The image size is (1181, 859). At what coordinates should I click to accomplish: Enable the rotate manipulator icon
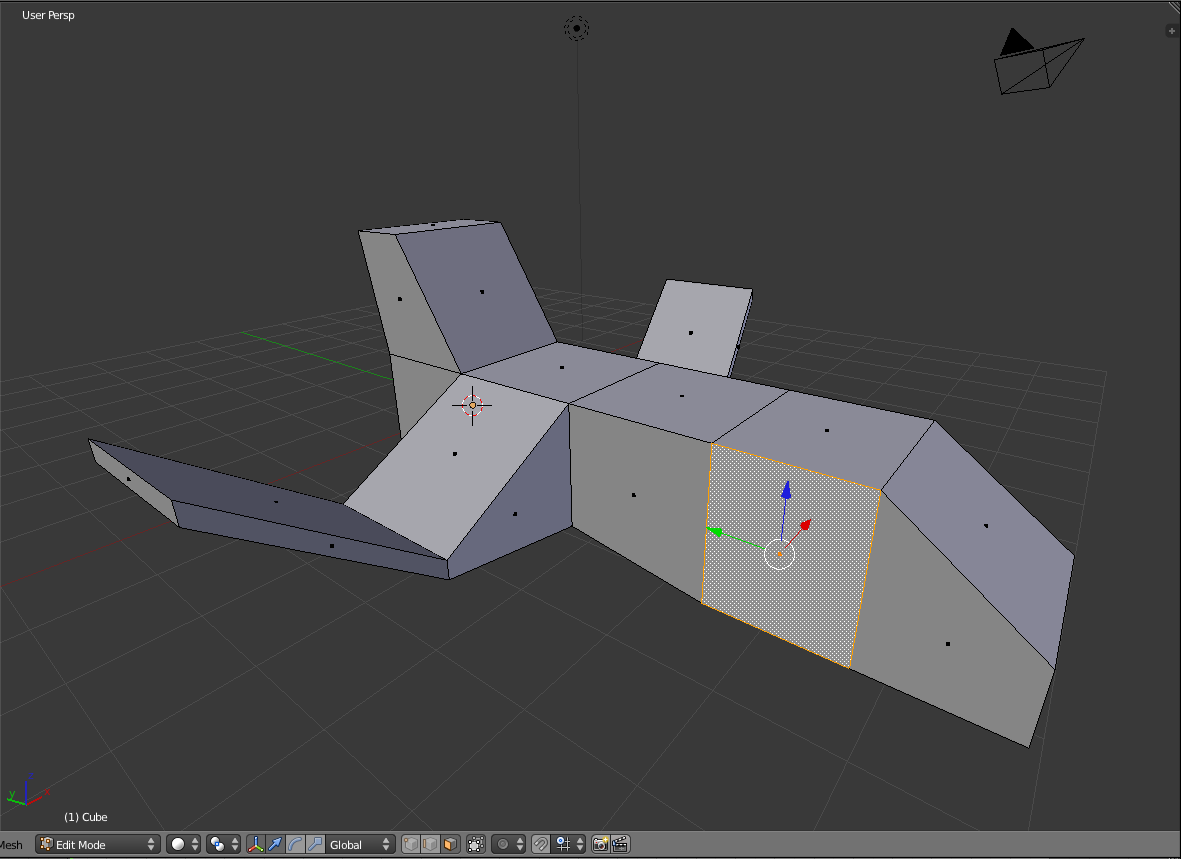pos(293,844)
